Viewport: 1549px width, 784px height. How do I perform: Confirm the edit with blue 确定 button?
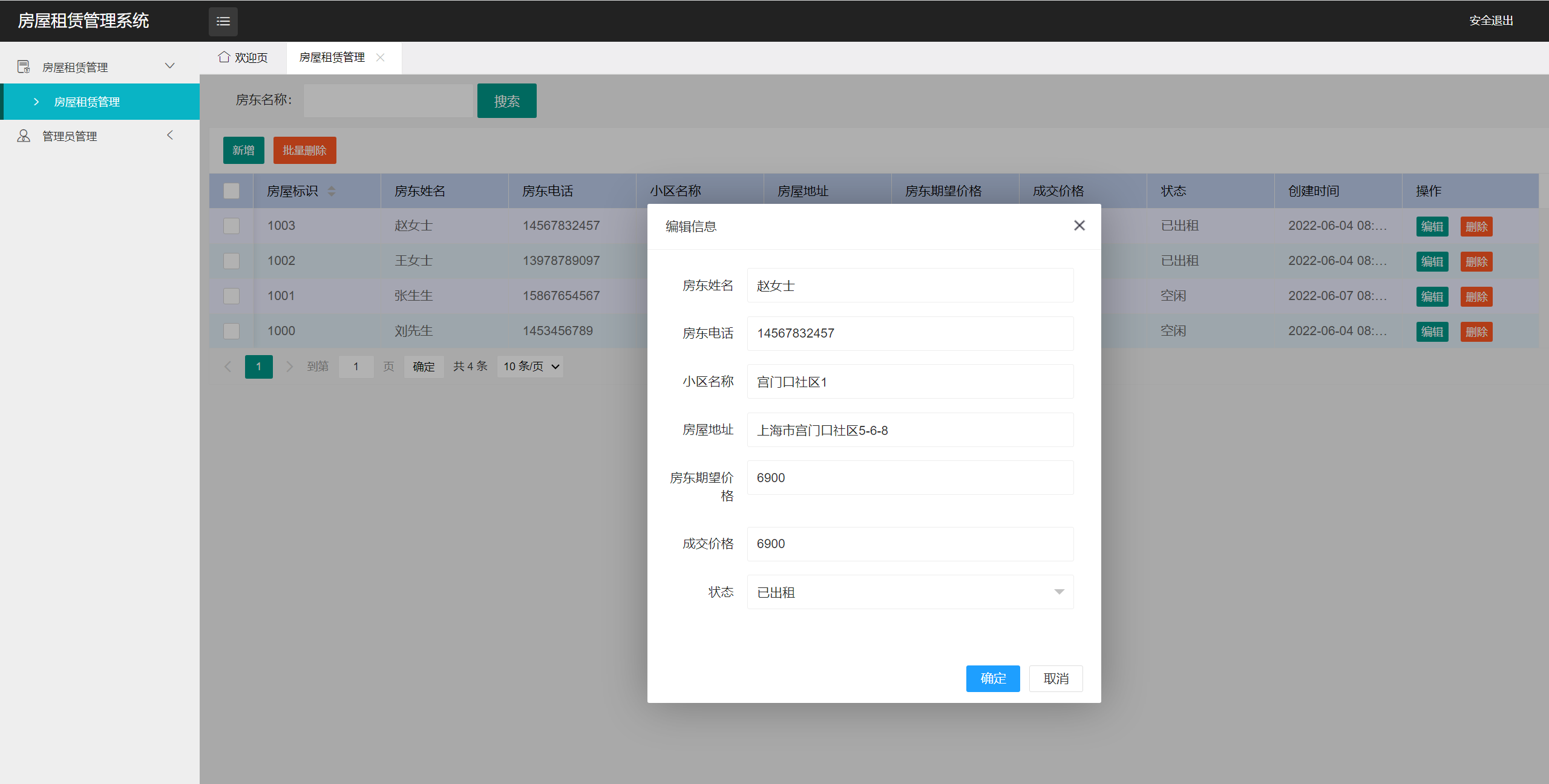tap(993, 679)
